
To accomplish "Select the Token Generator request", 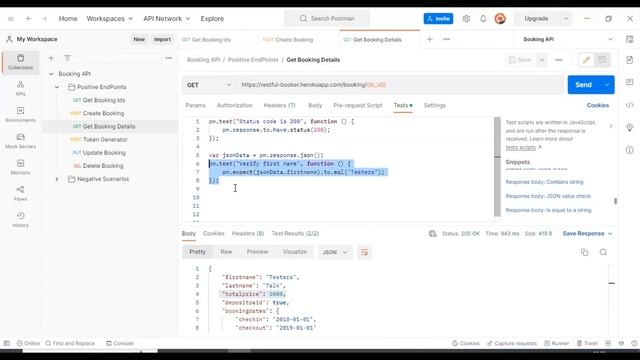I will click(x=105, y=140).
